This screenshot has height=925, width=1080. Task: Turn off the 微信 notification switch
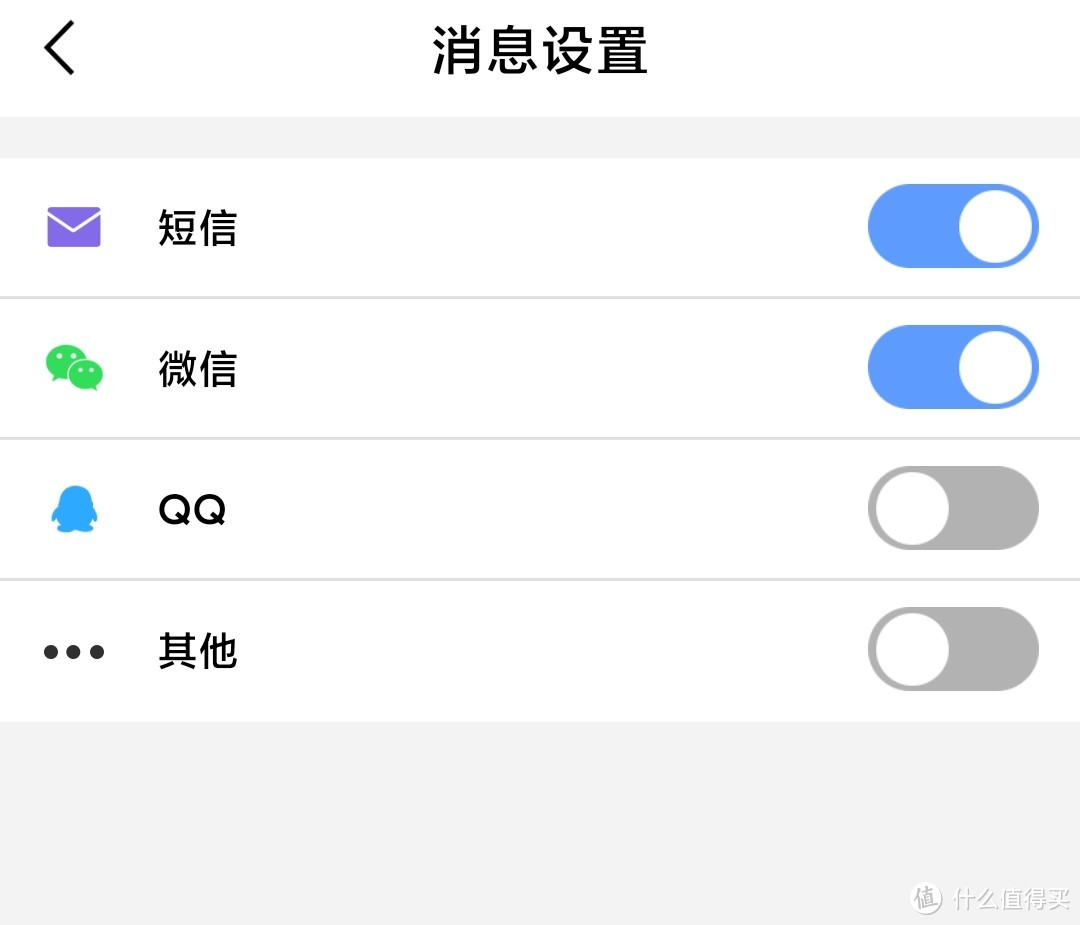point(953,367)
